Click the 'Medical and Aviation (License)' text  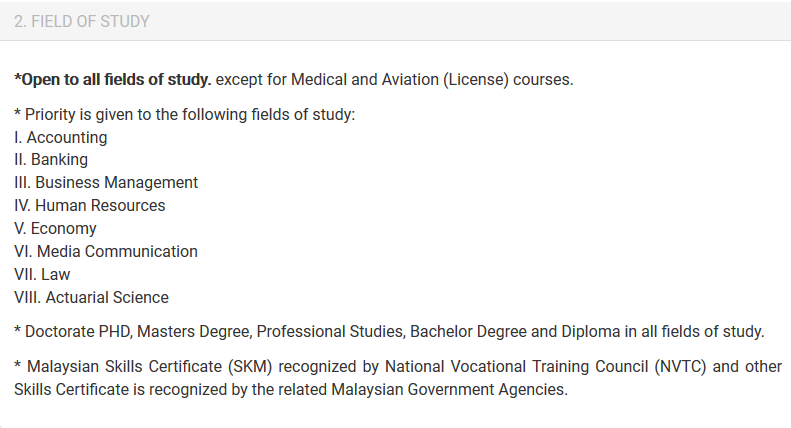click(x=400, y=80)
